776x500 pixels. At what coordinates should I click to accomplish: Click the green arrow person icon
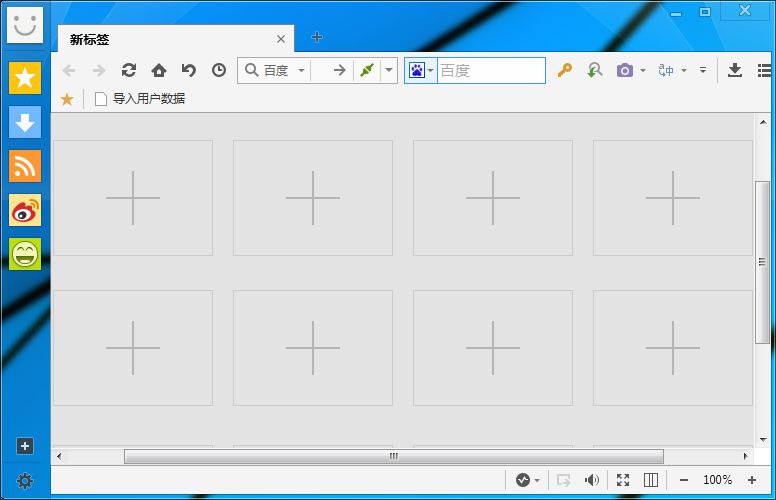[x=595, y=70]
